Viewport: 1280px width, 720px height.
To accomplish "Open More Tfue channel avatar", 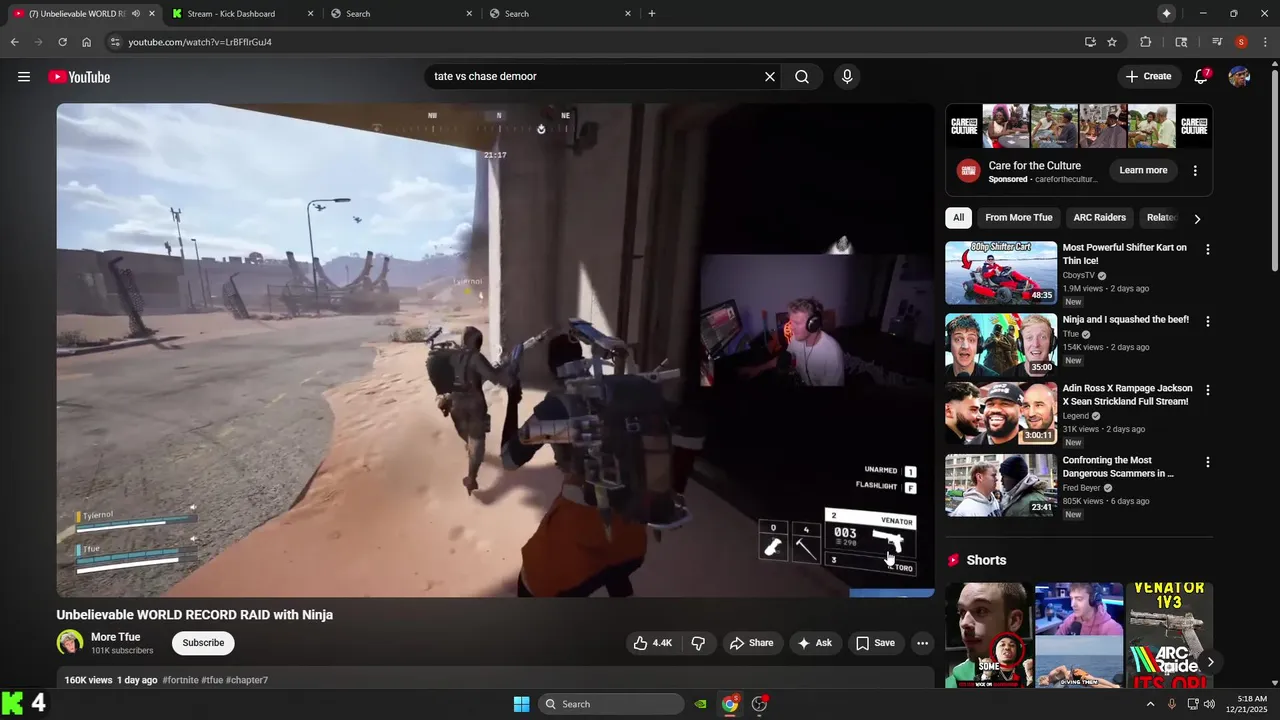I will 70,643.
